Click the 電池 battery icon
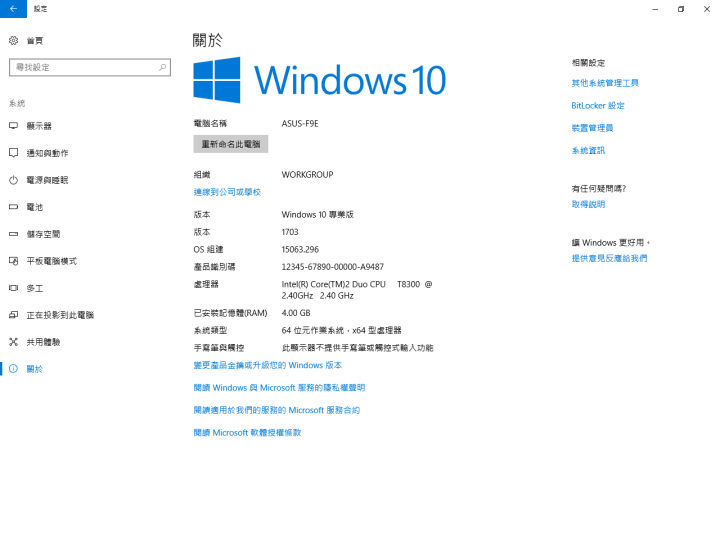 point(13,207)
